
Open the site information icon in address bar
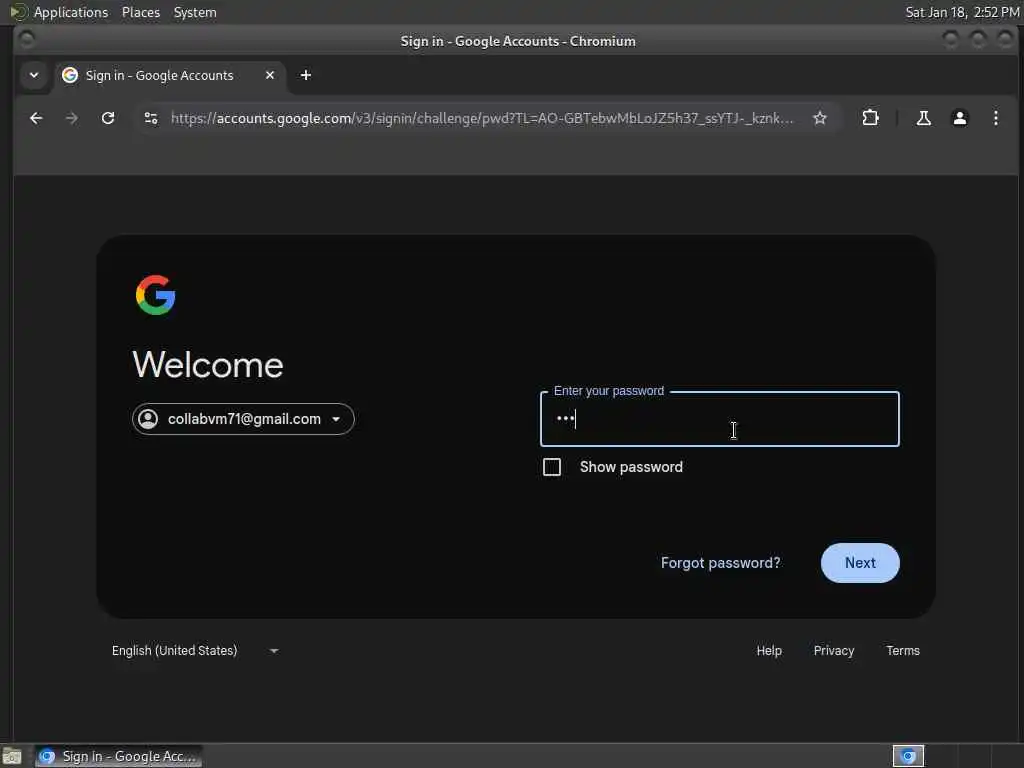click(151, 118)
